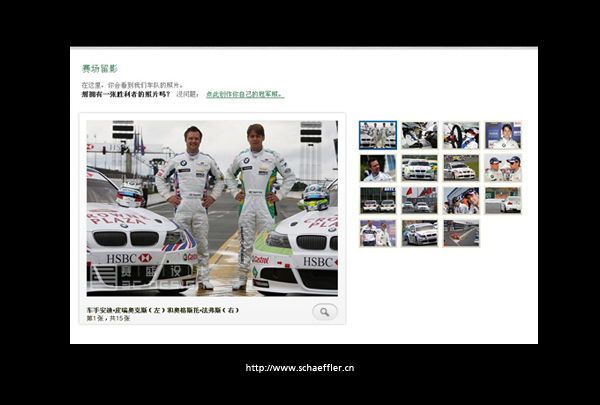This screenshot has width=600, height=405.
Task: Select the cockpit interior seat thumbnail
Action: 419,135
